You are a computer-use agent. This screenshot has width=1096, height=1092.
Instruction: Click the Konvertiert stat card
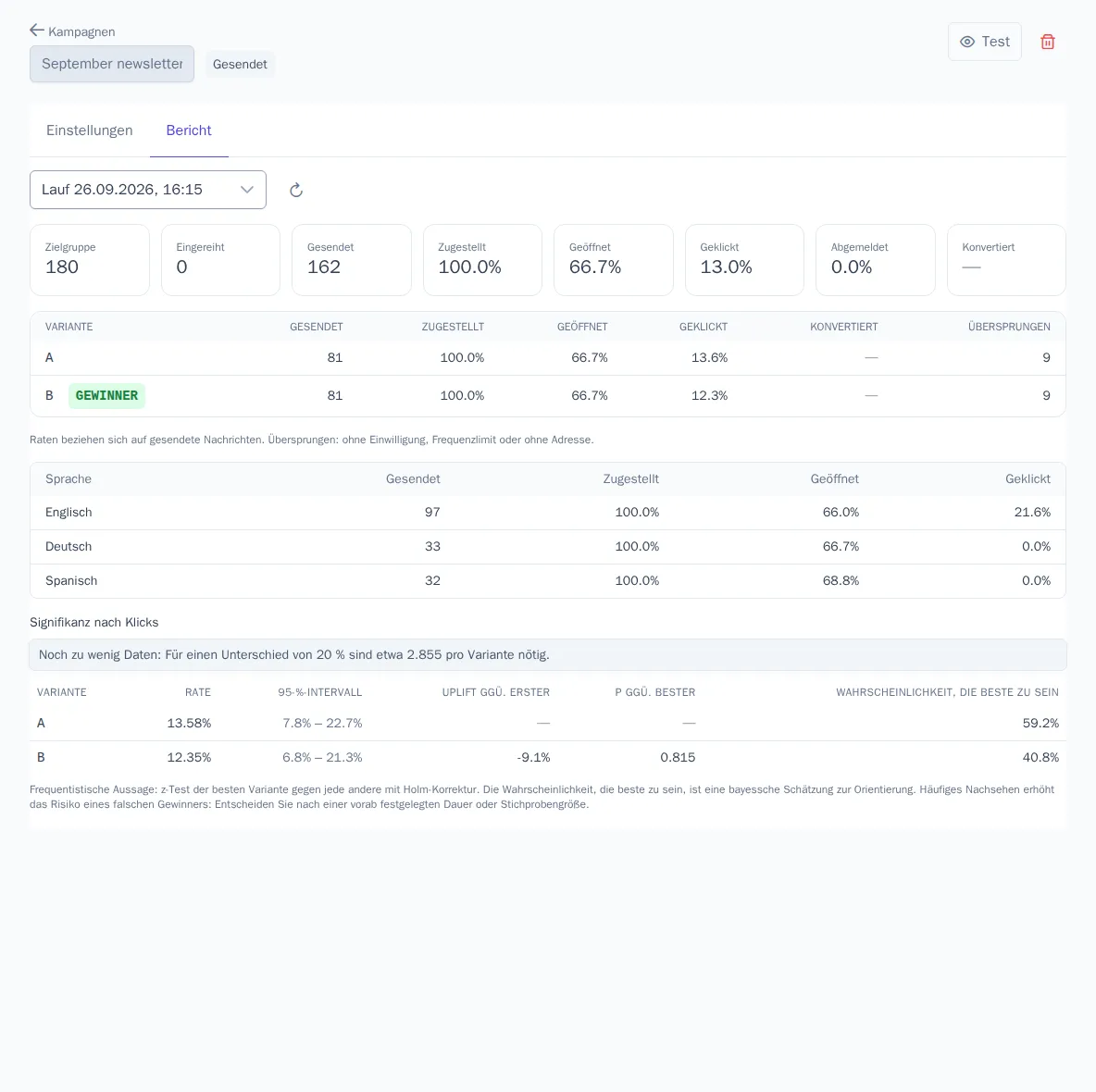1006,260
